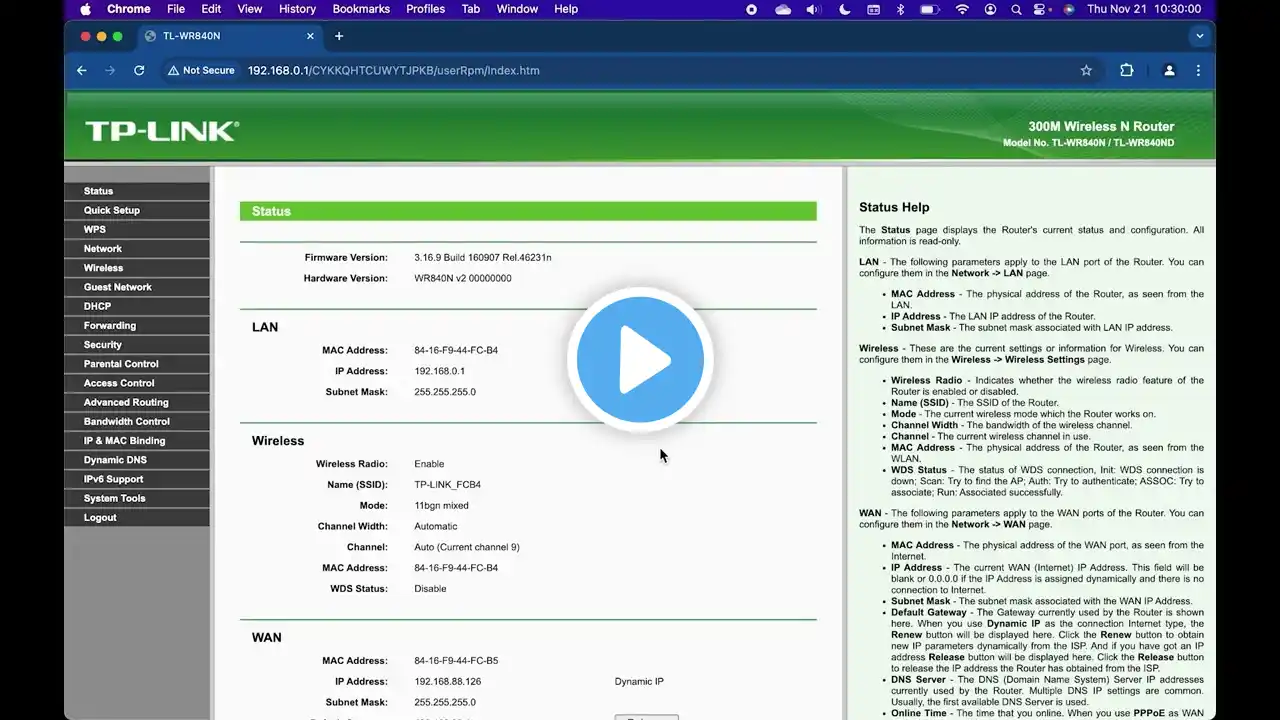Reload the router page
This screenshot has width=1280, height=720.
pyautogui.click(x=139, y=70)
